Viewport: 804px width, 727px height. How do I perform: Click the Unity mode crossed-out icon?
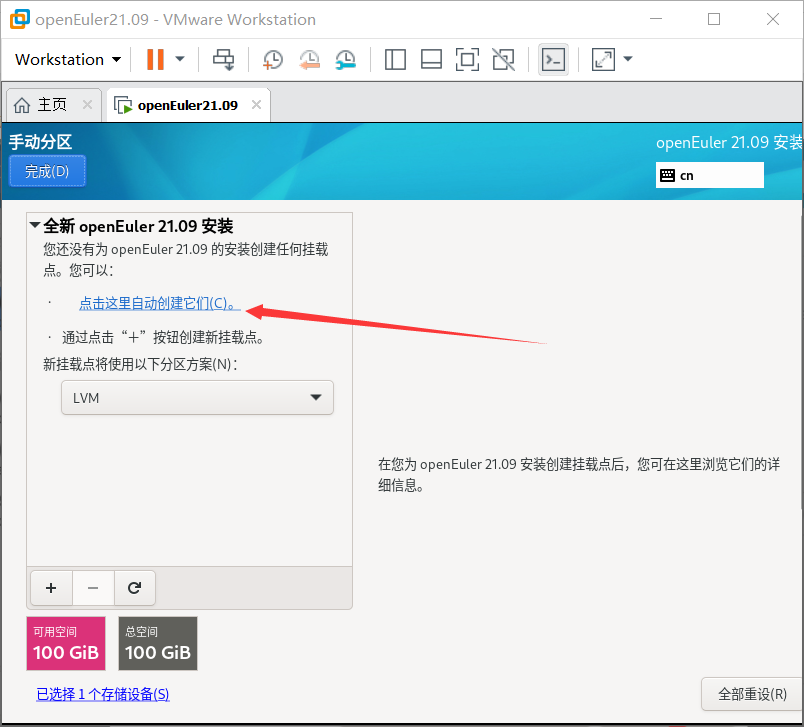[x=504, y=59]
